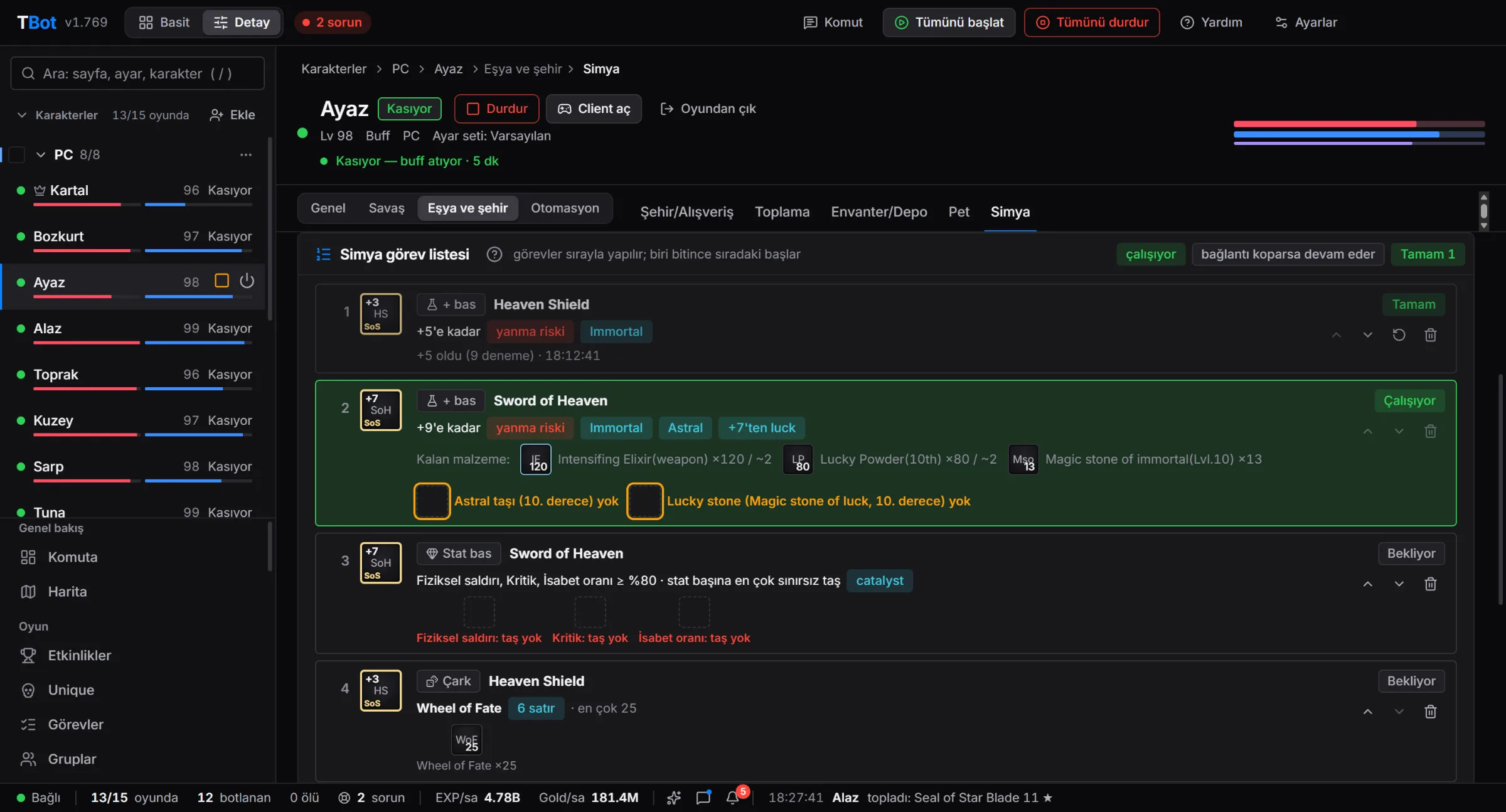Delete the Heaven Shield task 1 via trash icon
Image resolution: width=1506 pixels, height=812 pixels.
pos(1430,335)
